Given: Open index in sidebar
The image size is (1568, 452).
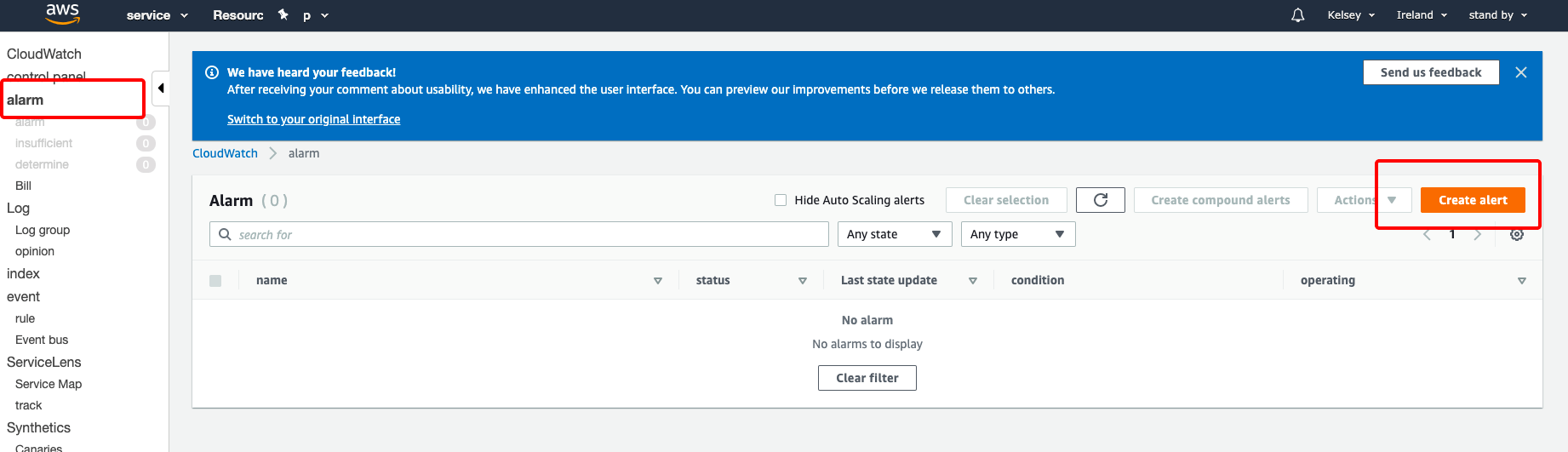Looking at the screenshot, I should [23, 274].
